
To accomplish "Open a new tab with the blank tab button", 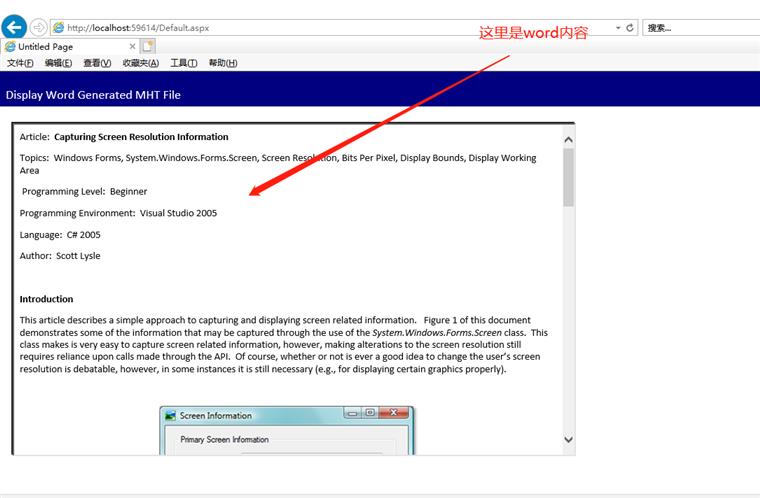I will coord(148,46).
